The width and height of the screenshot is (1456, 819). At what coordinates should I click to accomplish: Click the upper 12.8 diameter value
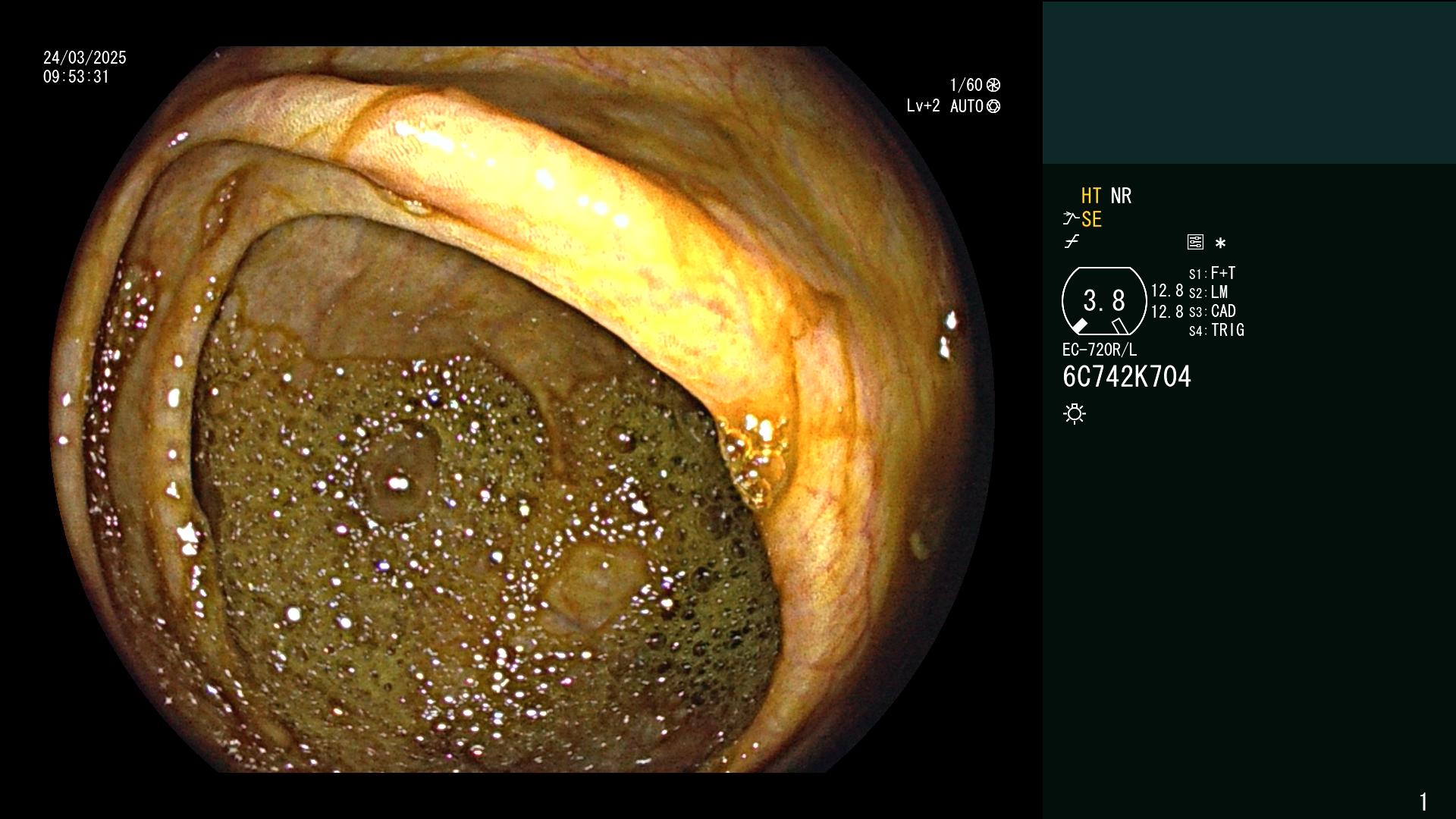[1167, 291]
